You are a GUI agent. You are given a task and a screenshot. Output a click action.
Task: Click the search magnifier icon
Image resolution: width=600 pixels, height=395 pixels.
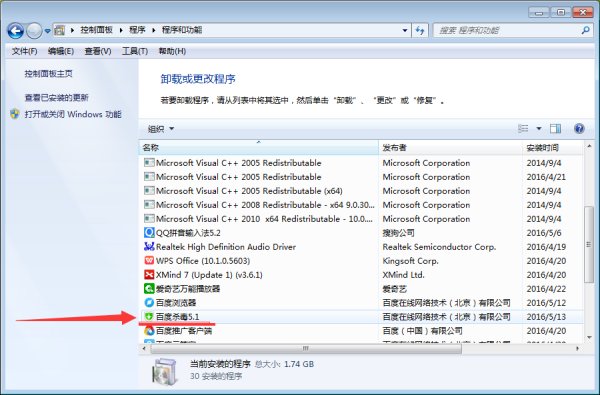585,30
